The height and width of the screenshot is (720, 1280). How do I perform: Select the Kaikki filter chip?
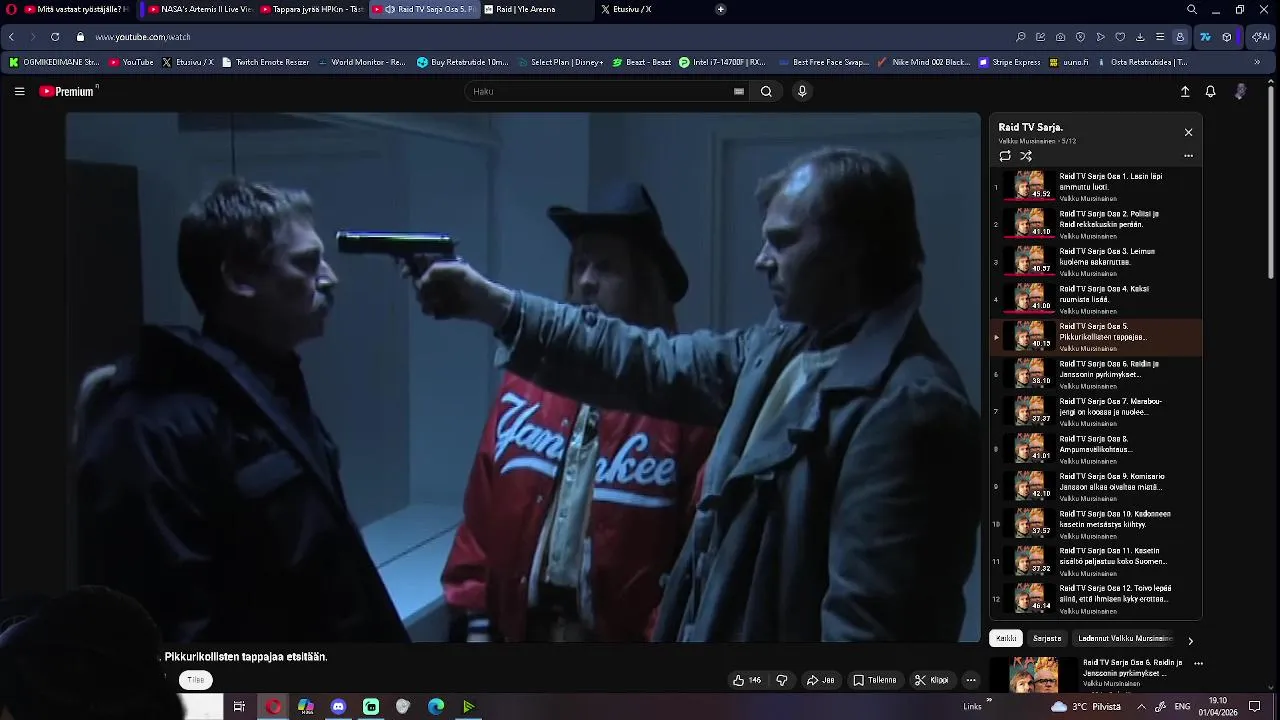point(1006,638)
